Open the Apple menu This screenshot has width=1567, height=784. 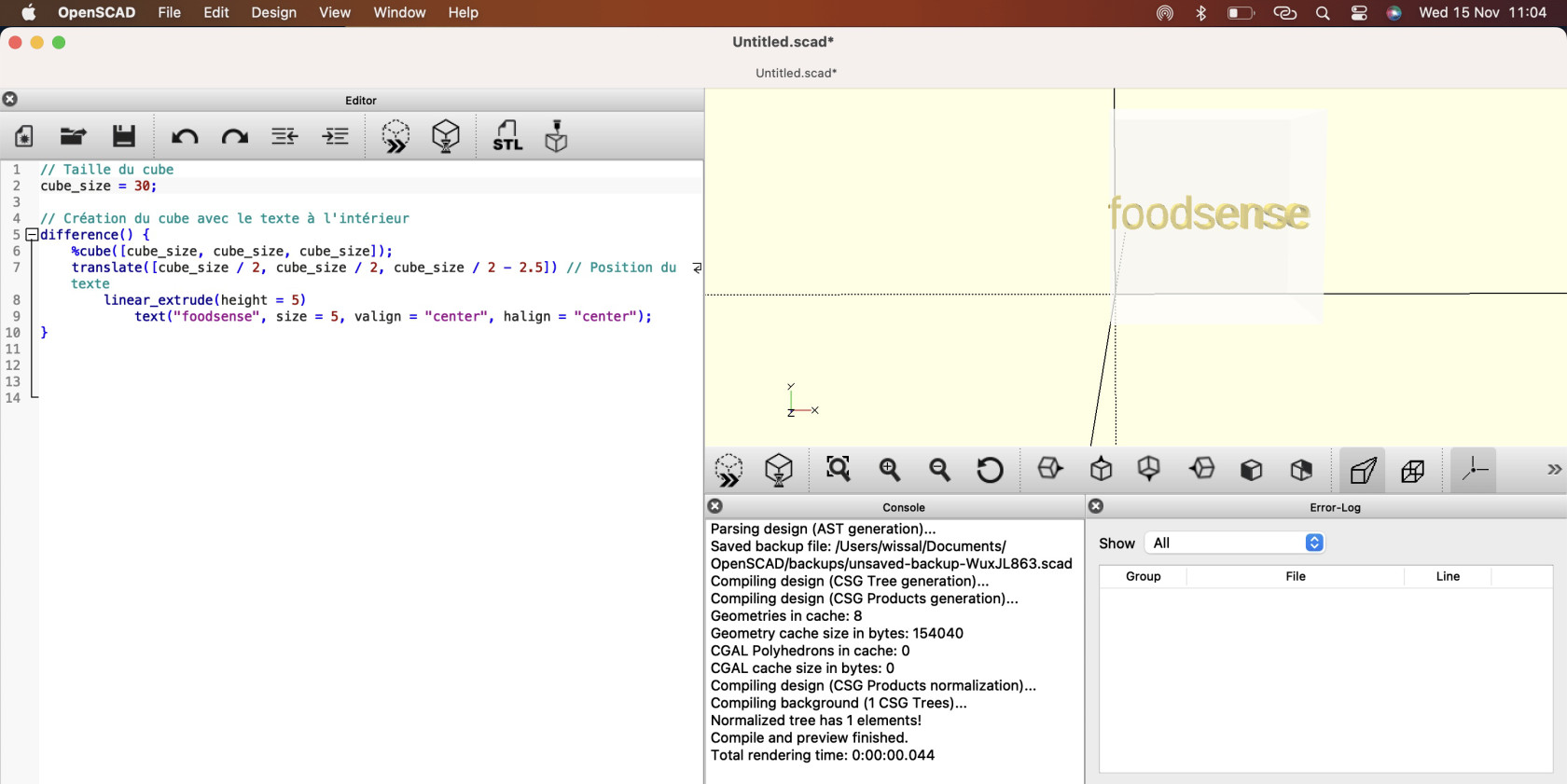point(29,13)
